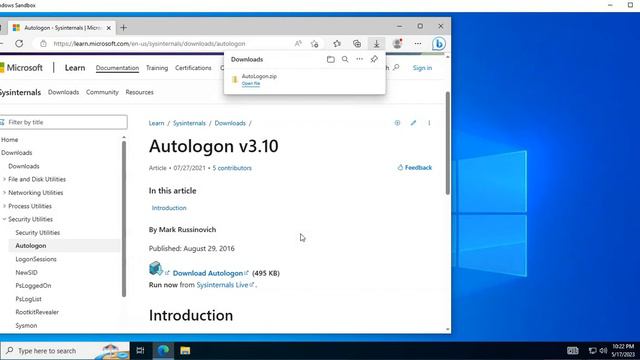Select PsLogList in sidebar tree
This screenshot has width=640, height=360.
click(29, 299)
